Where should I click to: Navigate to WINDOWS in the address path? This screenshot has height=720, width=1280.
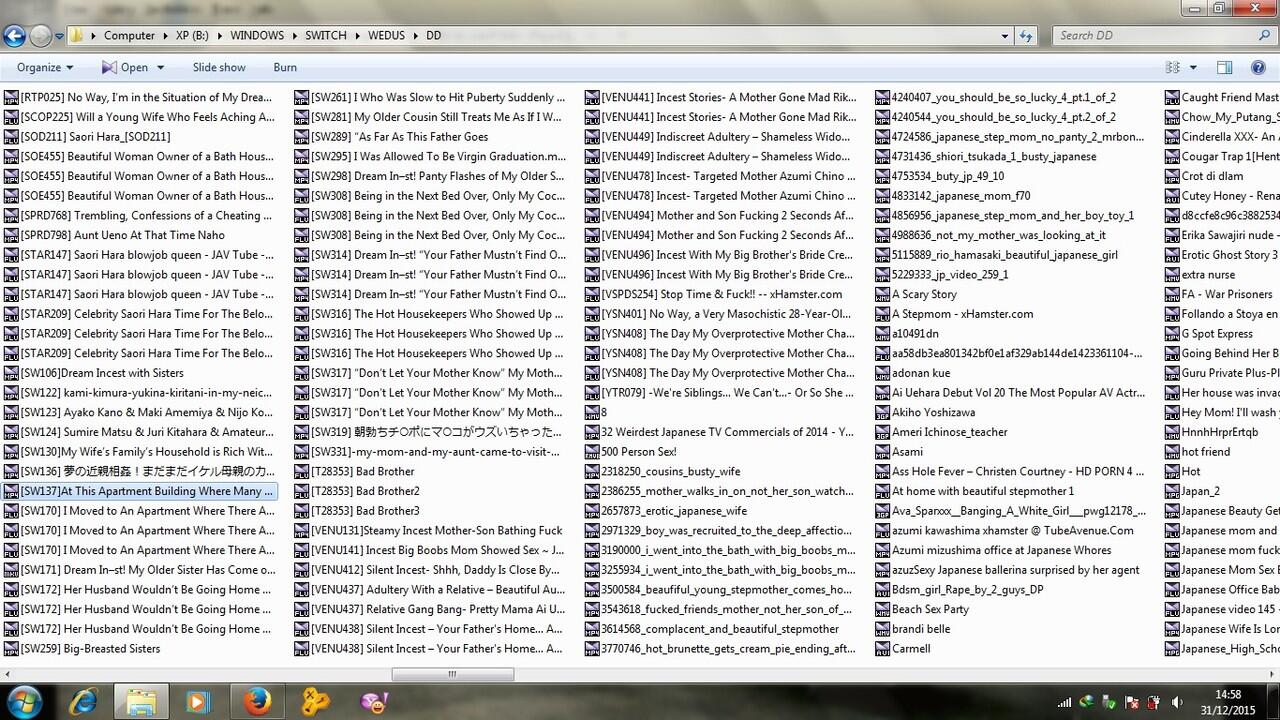pos(257,36)
